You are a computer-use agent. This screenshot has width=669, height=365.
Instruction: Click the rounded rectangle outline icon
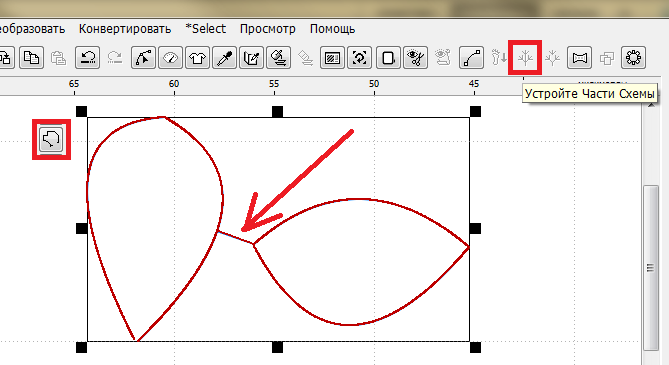pos(388,58)
